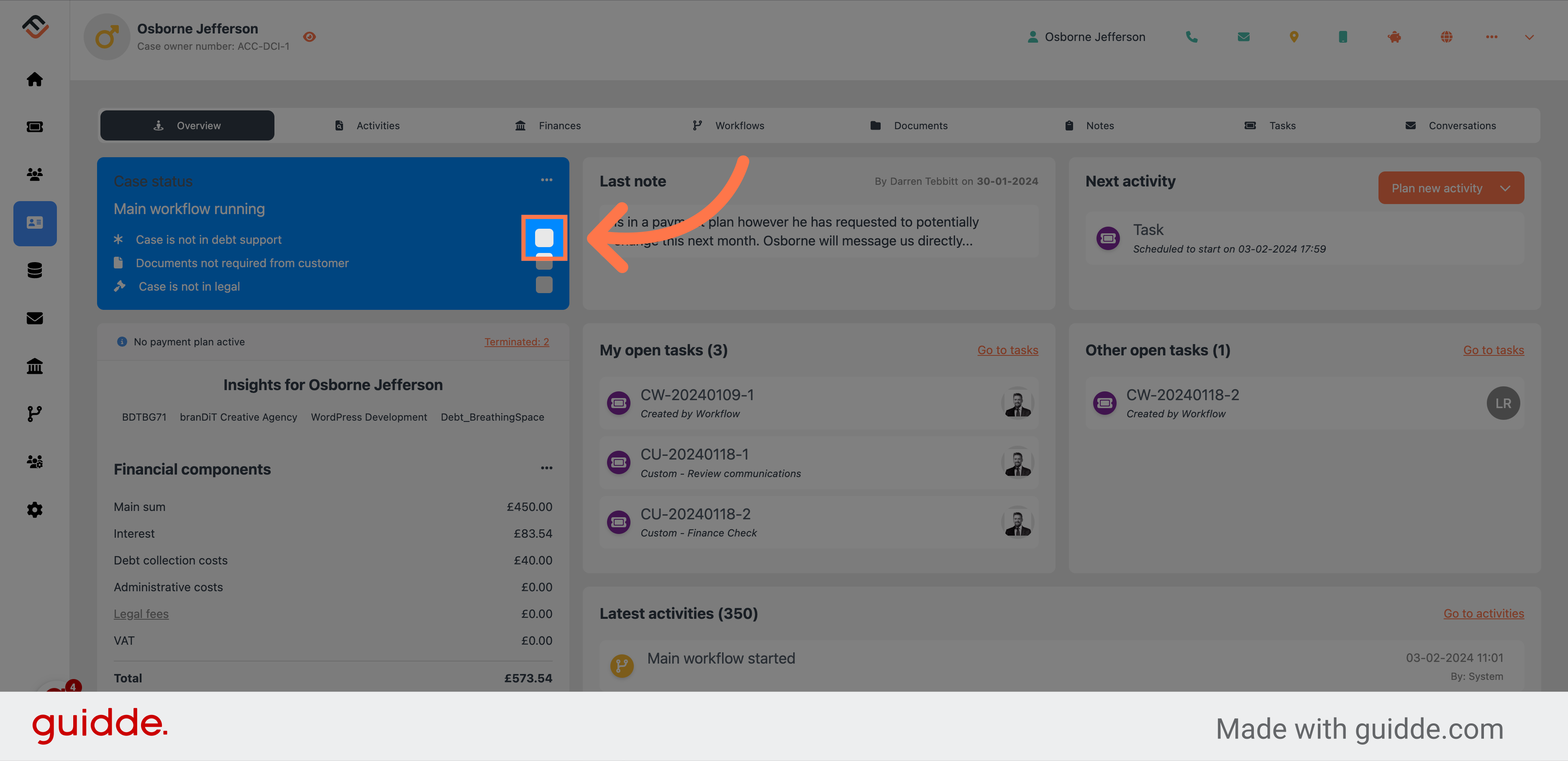1568x761 pixels.
Task: Switch to the Finances tab
Action: coord(557,125)
